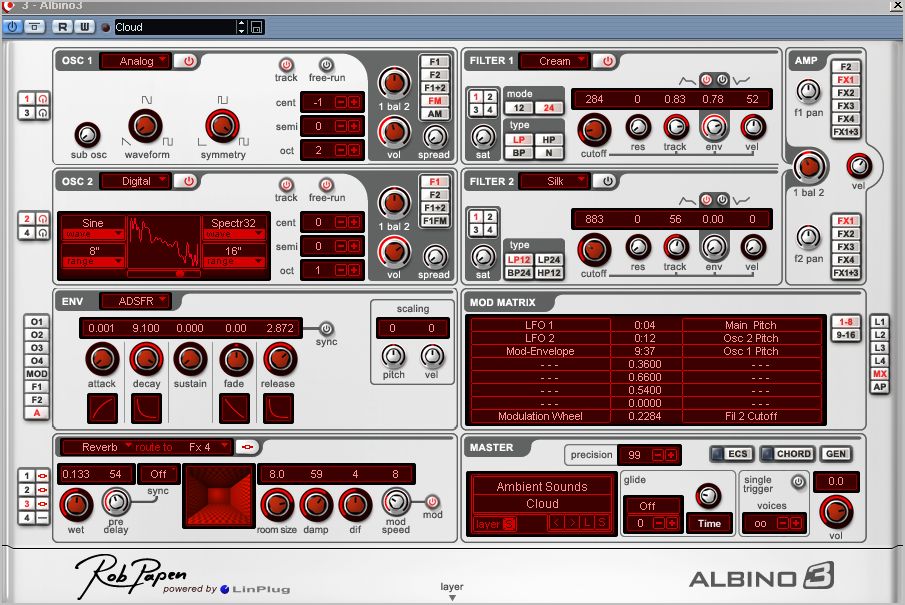Image resolution: width=905 pixels, height=605 pixels.
Task: Select the O1 envelope tab
Action: pyautogui.click(x=36, y=322)
